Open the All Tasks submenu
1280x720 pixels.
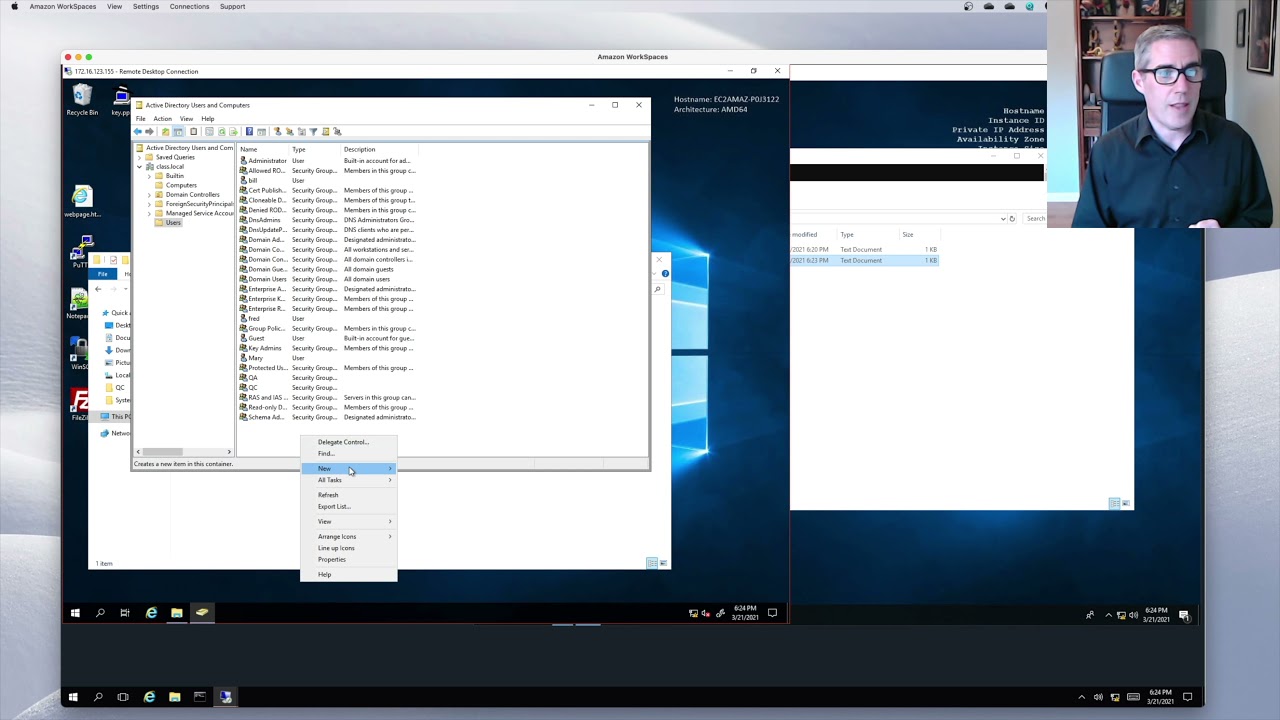tap(349, 480)
